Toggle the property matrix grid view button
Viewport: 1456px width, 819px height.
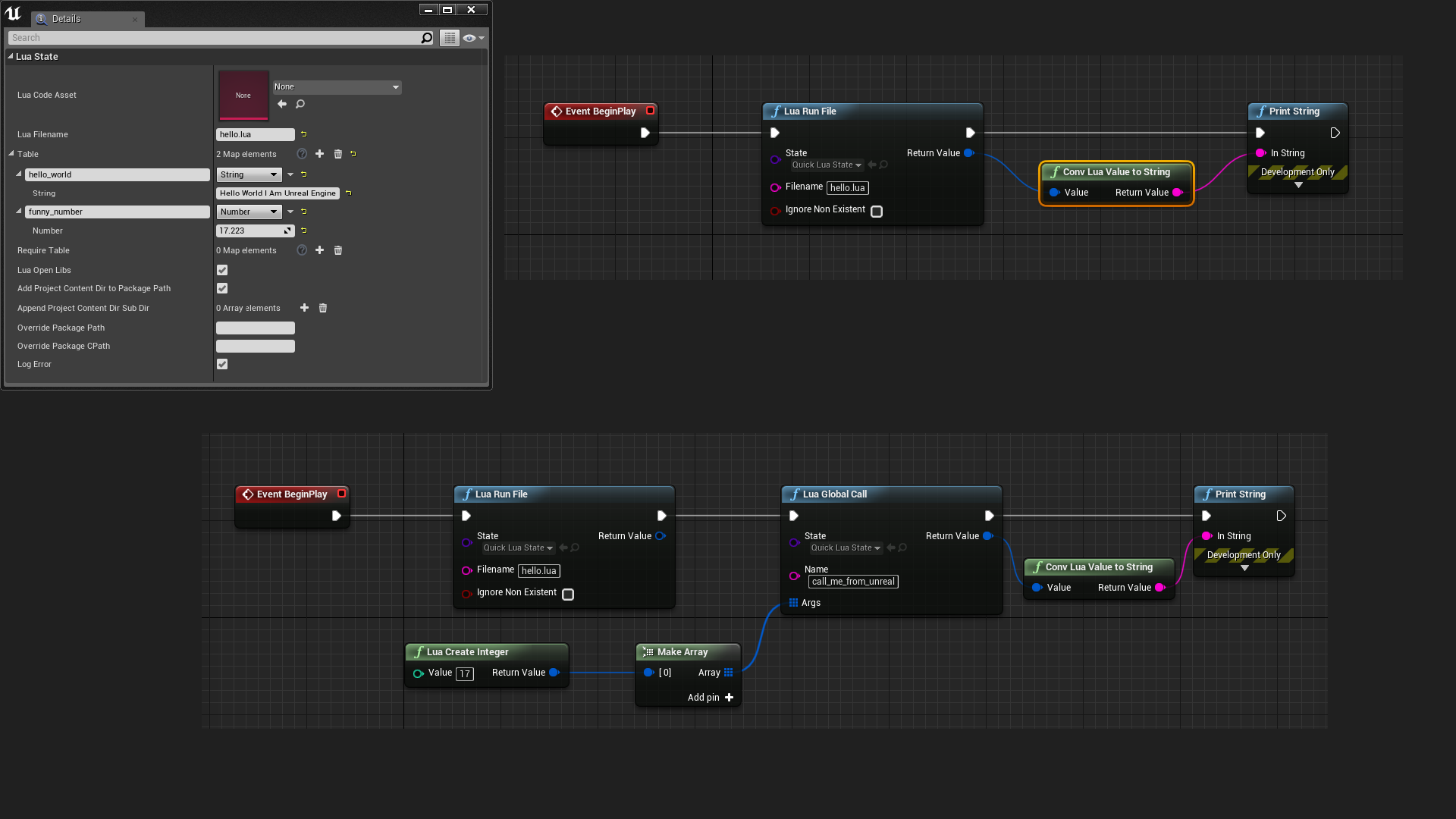(450, 38)
